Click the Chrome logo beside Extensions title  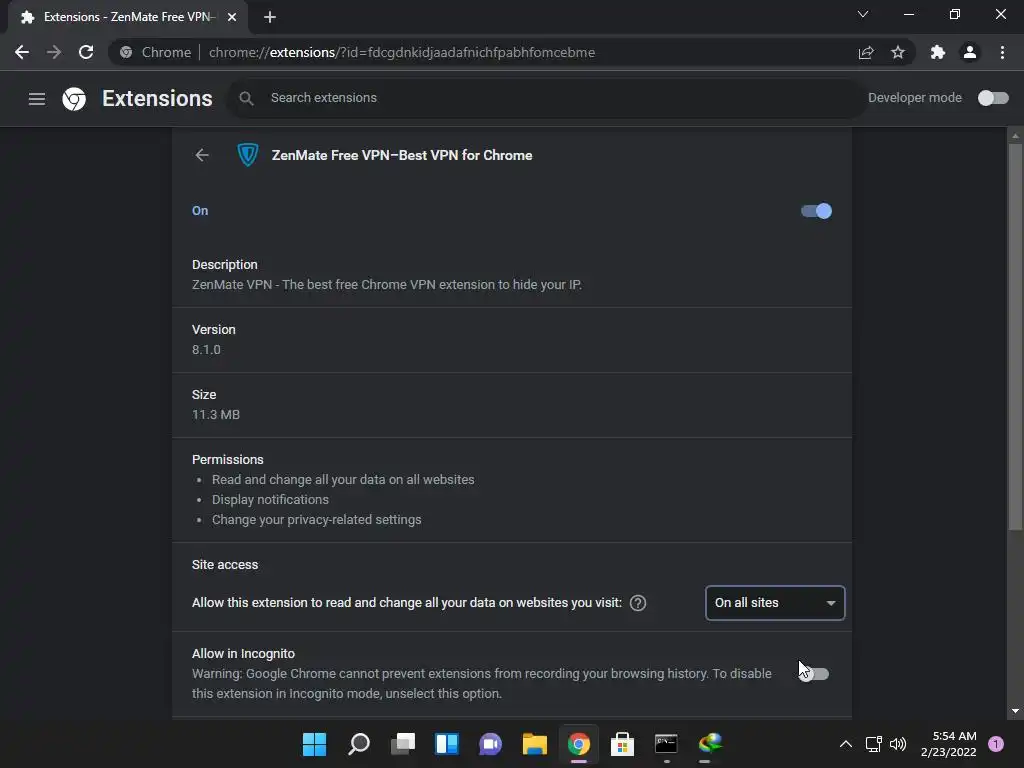(74, 99)
